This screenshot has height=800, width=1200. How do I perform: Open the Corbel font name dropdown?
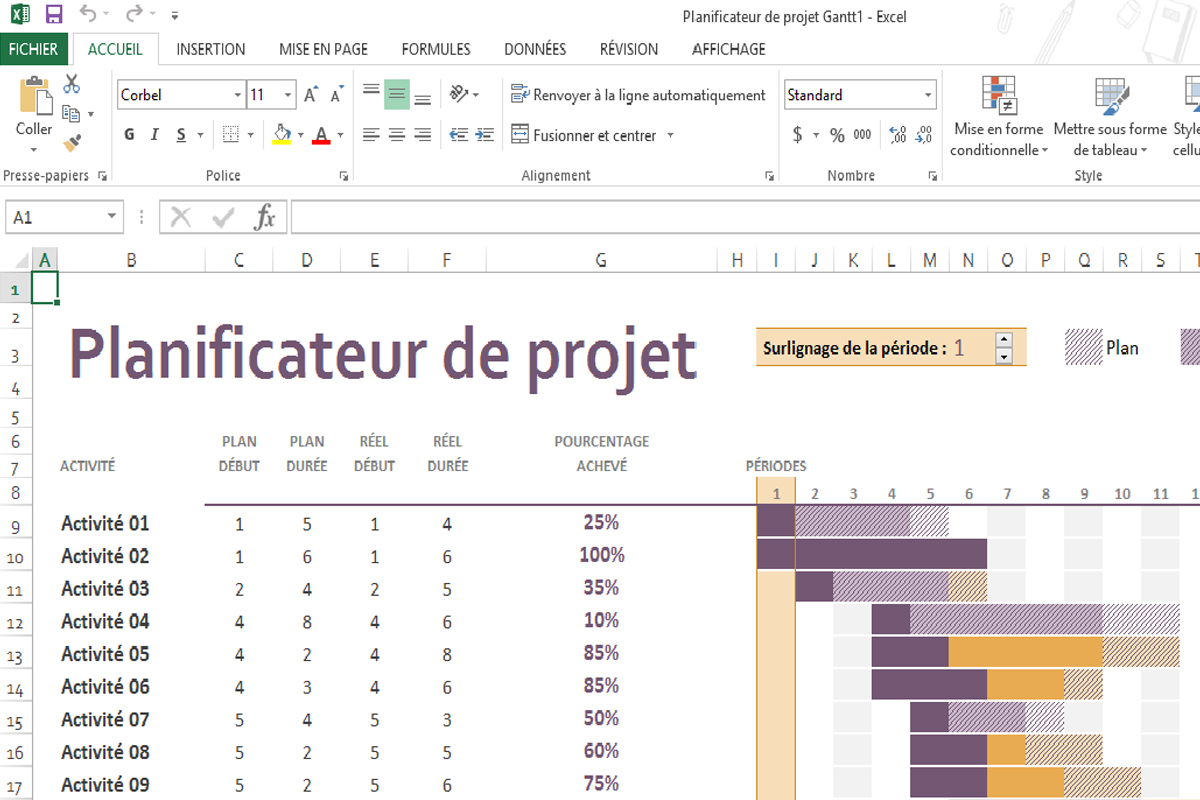(237, 96)
